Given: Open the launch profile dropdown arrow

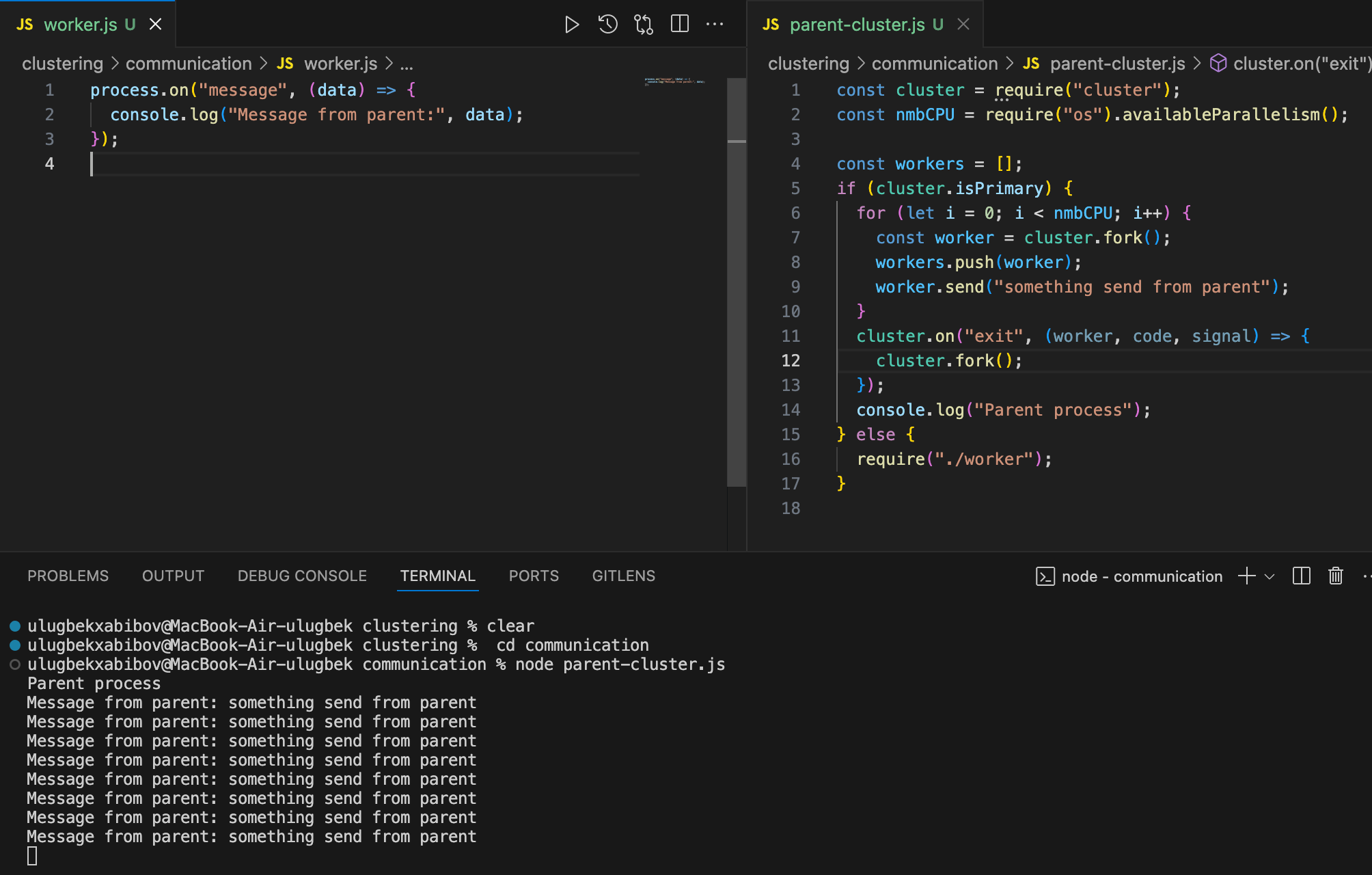Looking at the screenshot, I should [1270, 576].
